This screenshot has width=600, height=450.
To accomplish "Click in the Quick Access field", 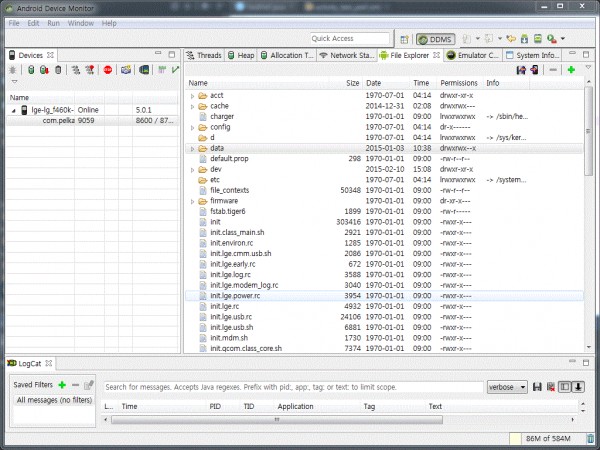I will point(350,39).
